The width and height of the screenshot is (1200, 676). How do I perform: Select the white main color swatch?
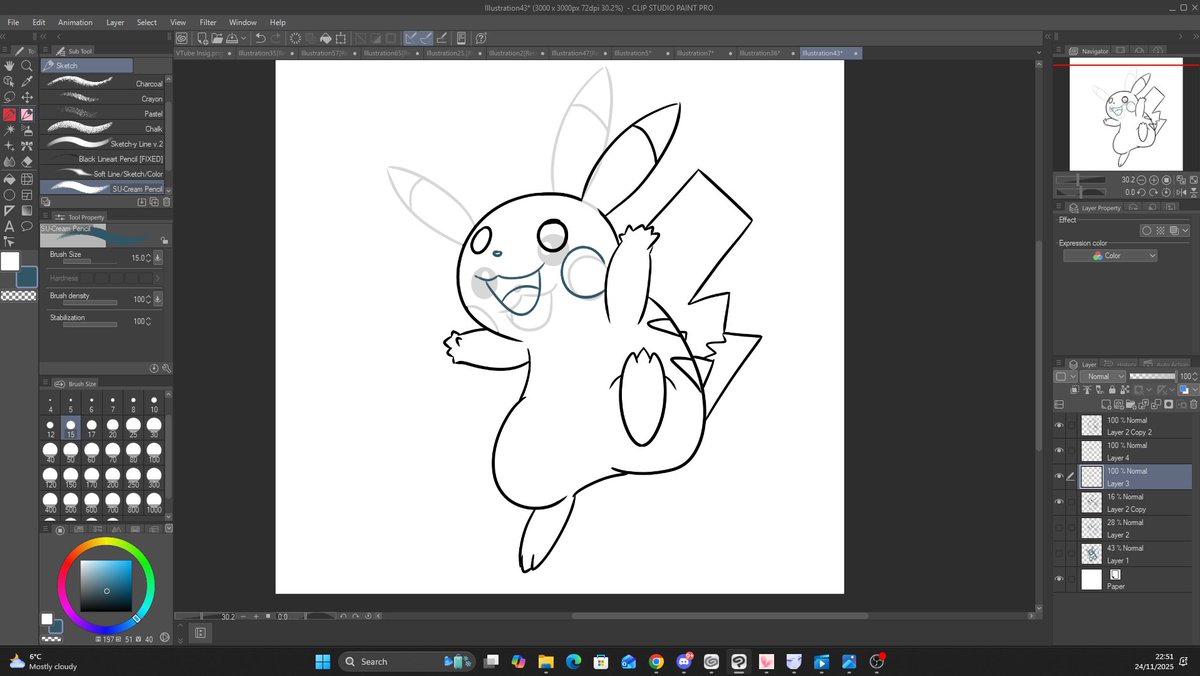click(x=9, y=261)
